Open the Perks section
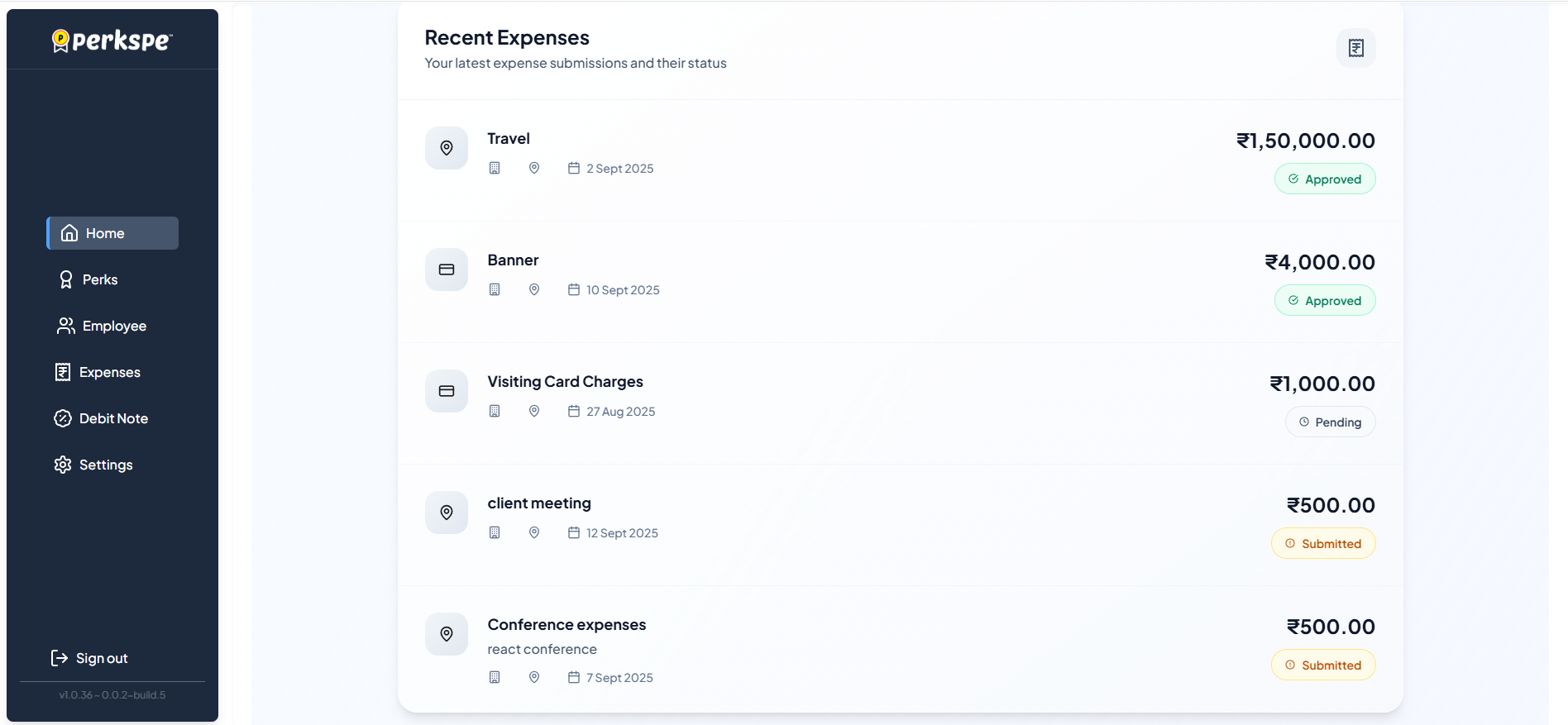Screen dimensions: 1568x725 click(x=99, y=279)
